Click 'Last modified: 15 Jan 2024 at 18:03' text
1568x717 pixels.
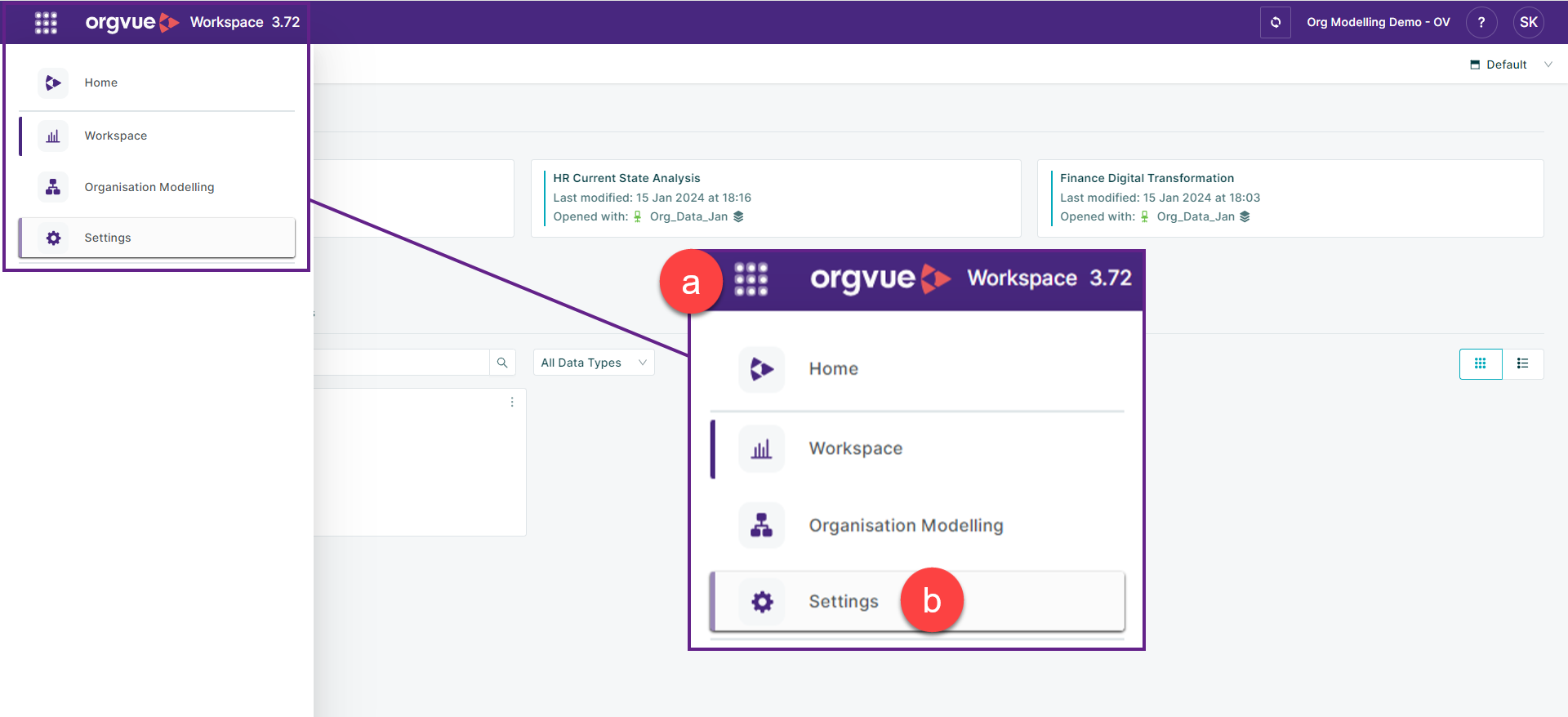(1160, 198)
